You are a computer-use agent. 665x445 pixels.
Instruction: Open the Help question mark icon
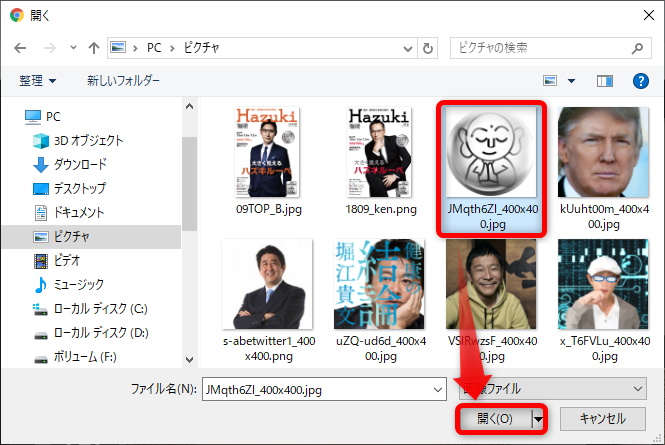641,80
